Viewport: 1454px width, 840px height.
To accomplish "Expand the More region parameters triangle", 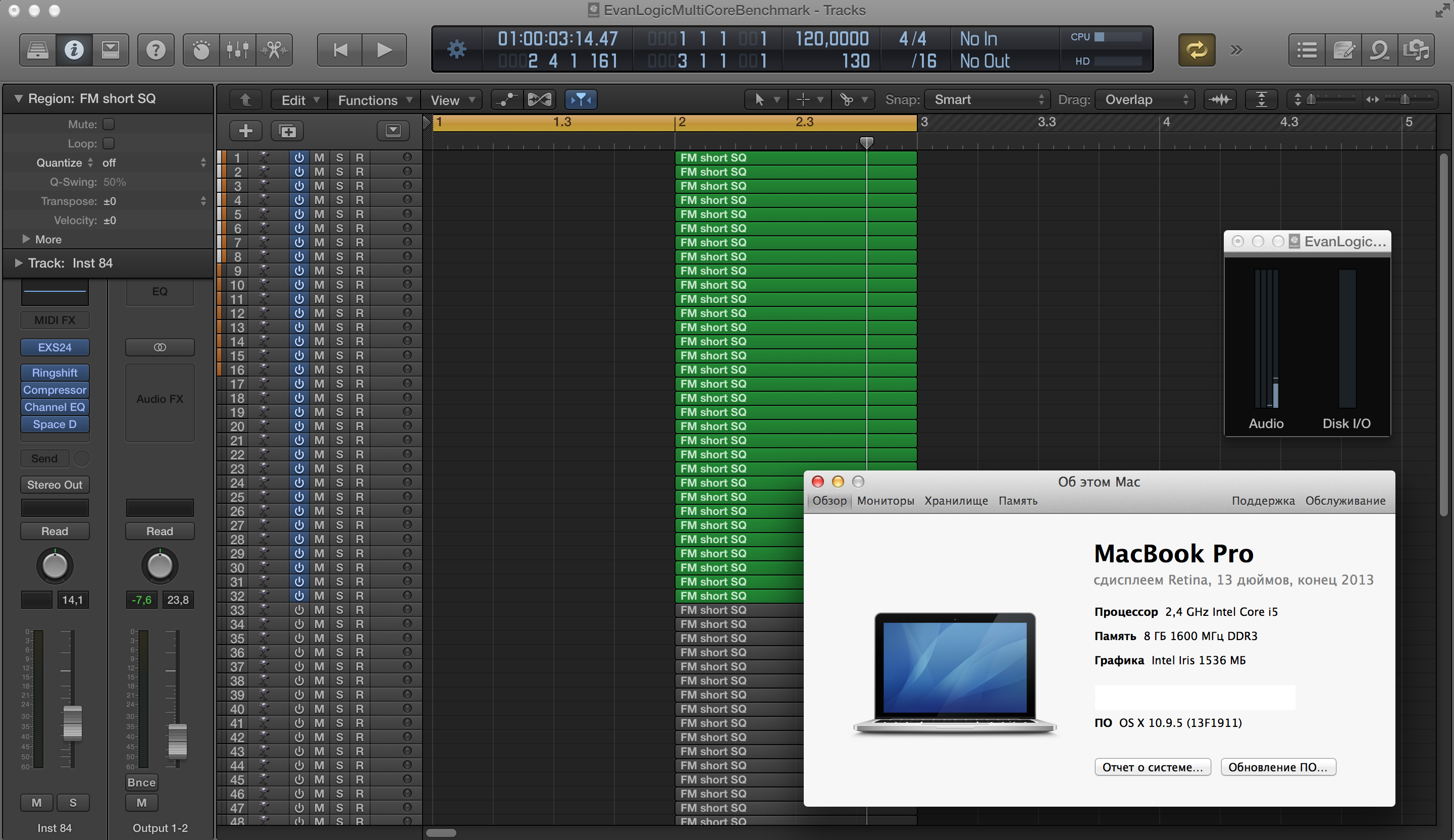I will tap(25, 239).
